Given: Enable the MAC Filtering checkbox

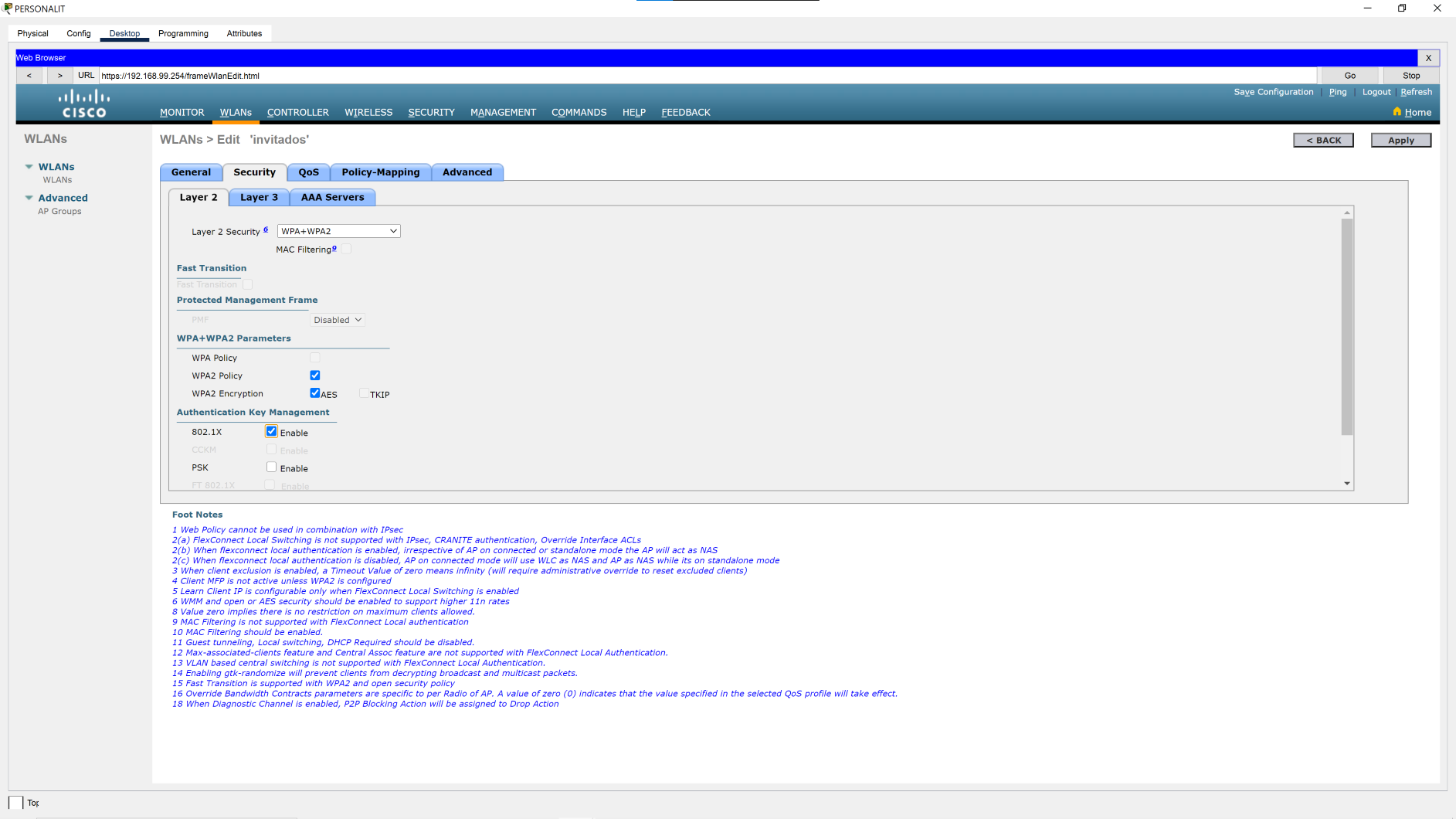Looking at the screenshot, I should pyautogui.click(x=345, y=249).
